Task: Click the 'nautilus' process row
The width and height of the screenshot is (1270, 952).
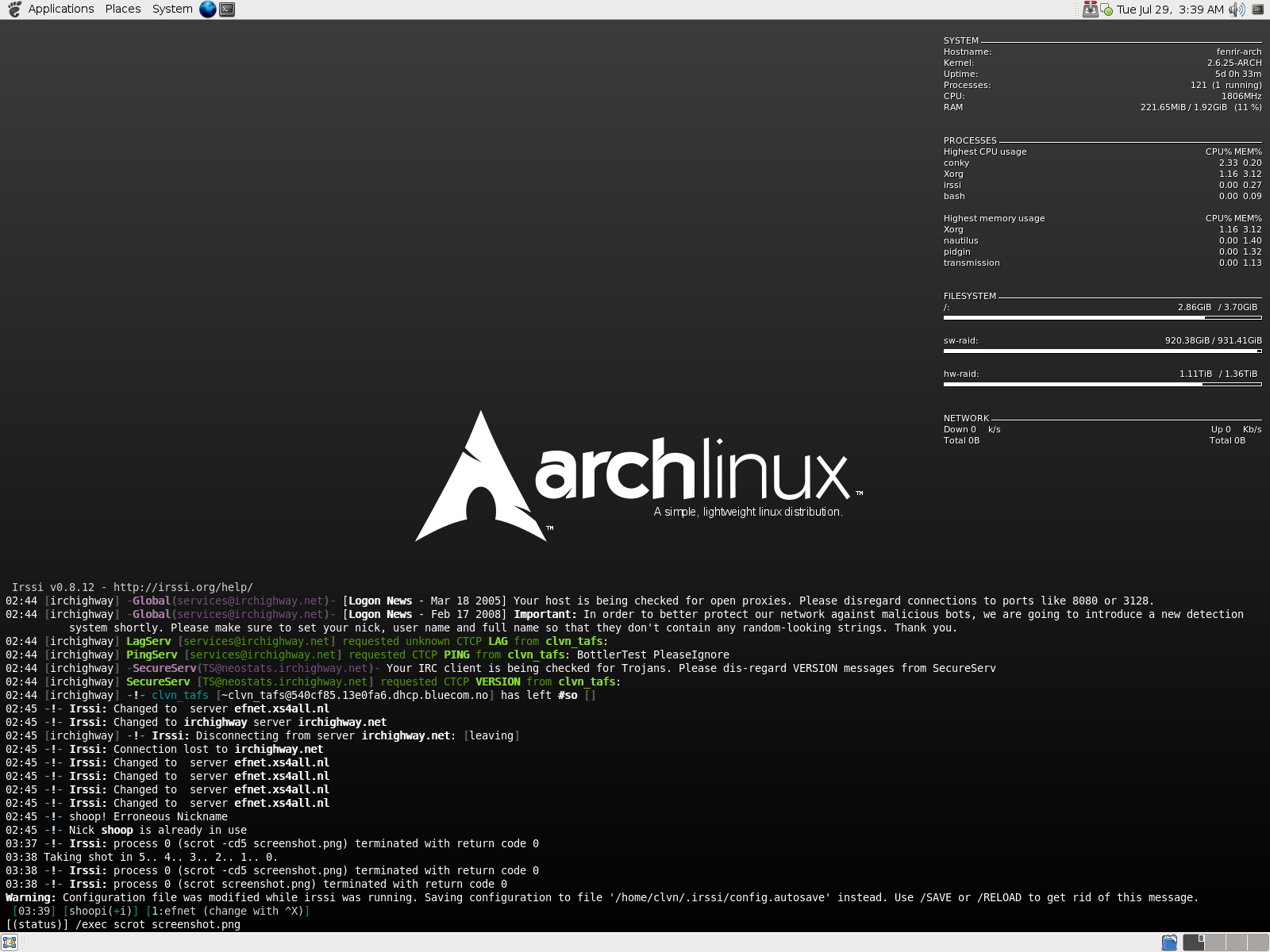Action: pyautogui.click(x=1103, y=240)
